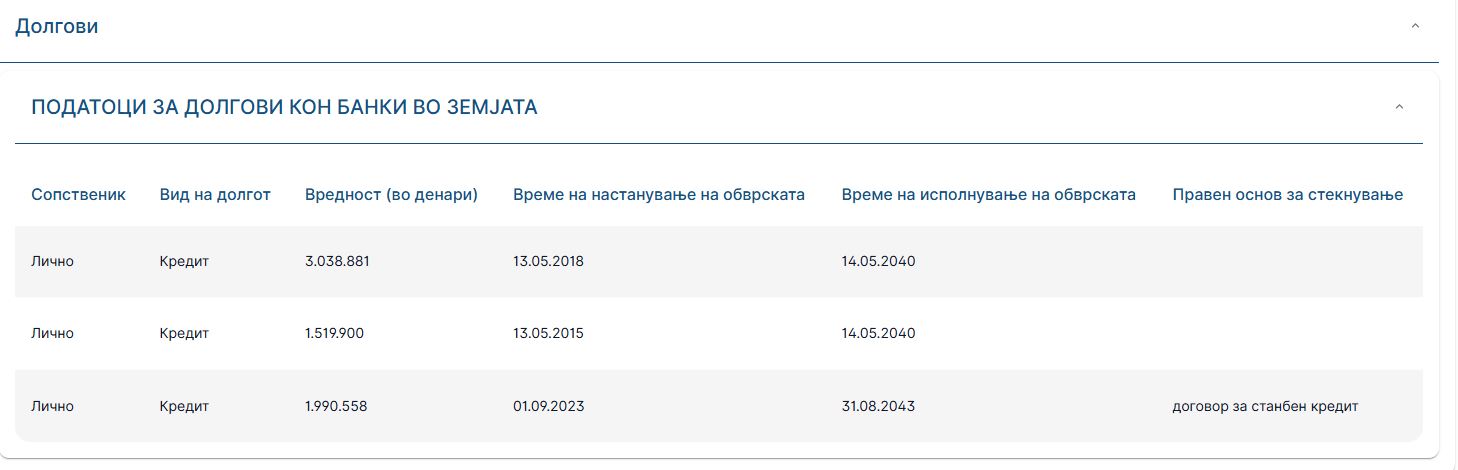Select the loan row valued 1.990.558
The width and height of the screenshot is (1458, 470).
click(336, 406)
